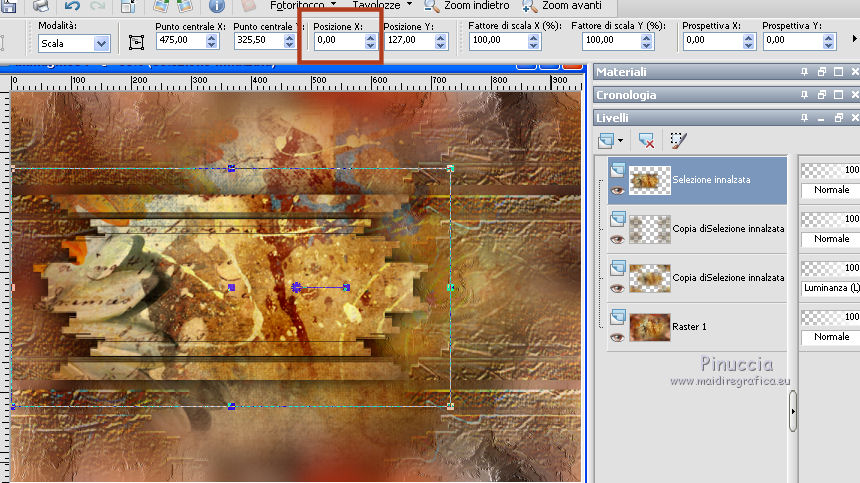Screen dimensions: 860x483
Task: Click stepper arrows of Posizione X
Action: (x=370, y=41)
